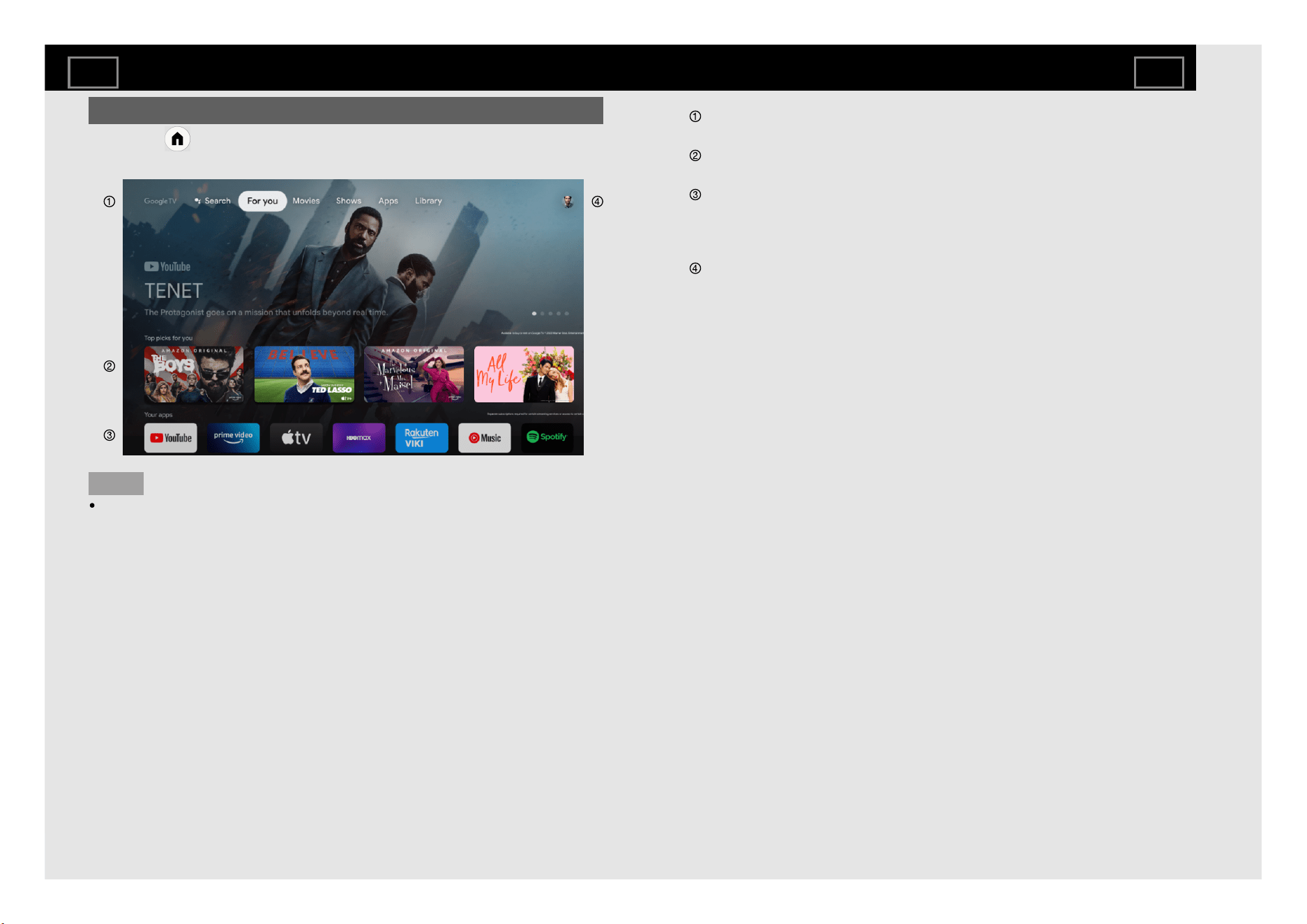This screenshot has width=1307, height=924.
Task: Click the Home button icon
Action: 177,139
